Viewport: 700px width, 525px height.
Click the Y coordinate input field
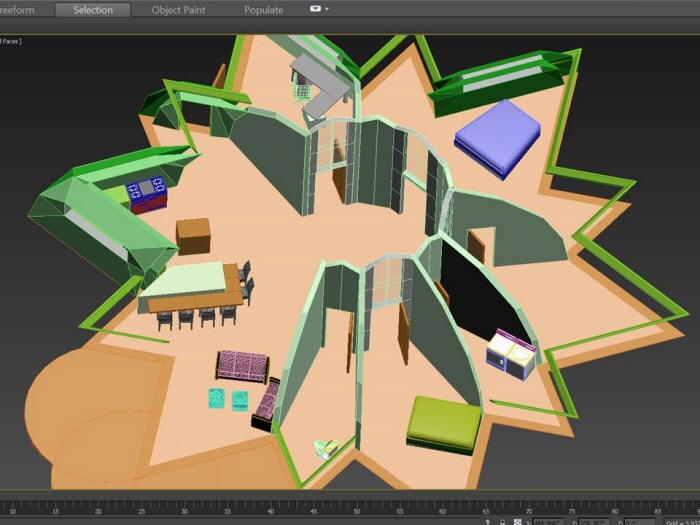coord(592,520)
